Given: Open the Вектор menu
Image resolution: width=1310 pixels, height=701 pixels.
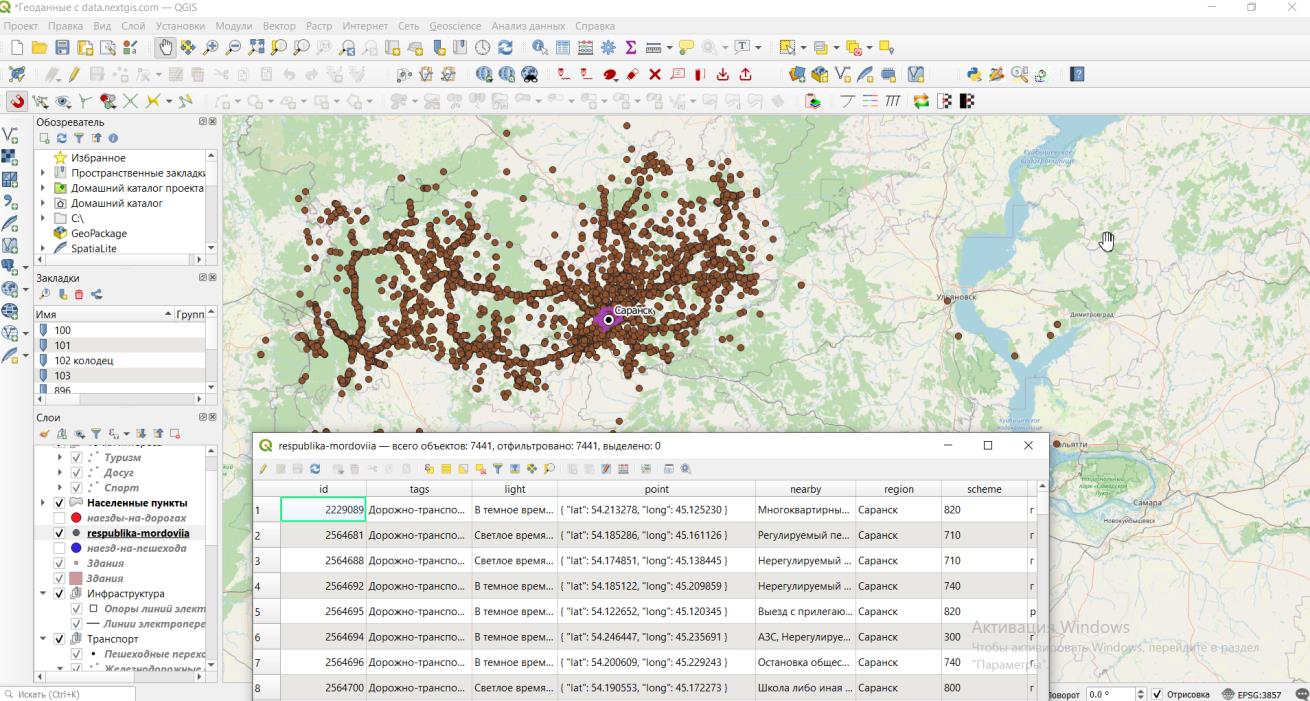Looking at the screenshot, I should 279,25.
